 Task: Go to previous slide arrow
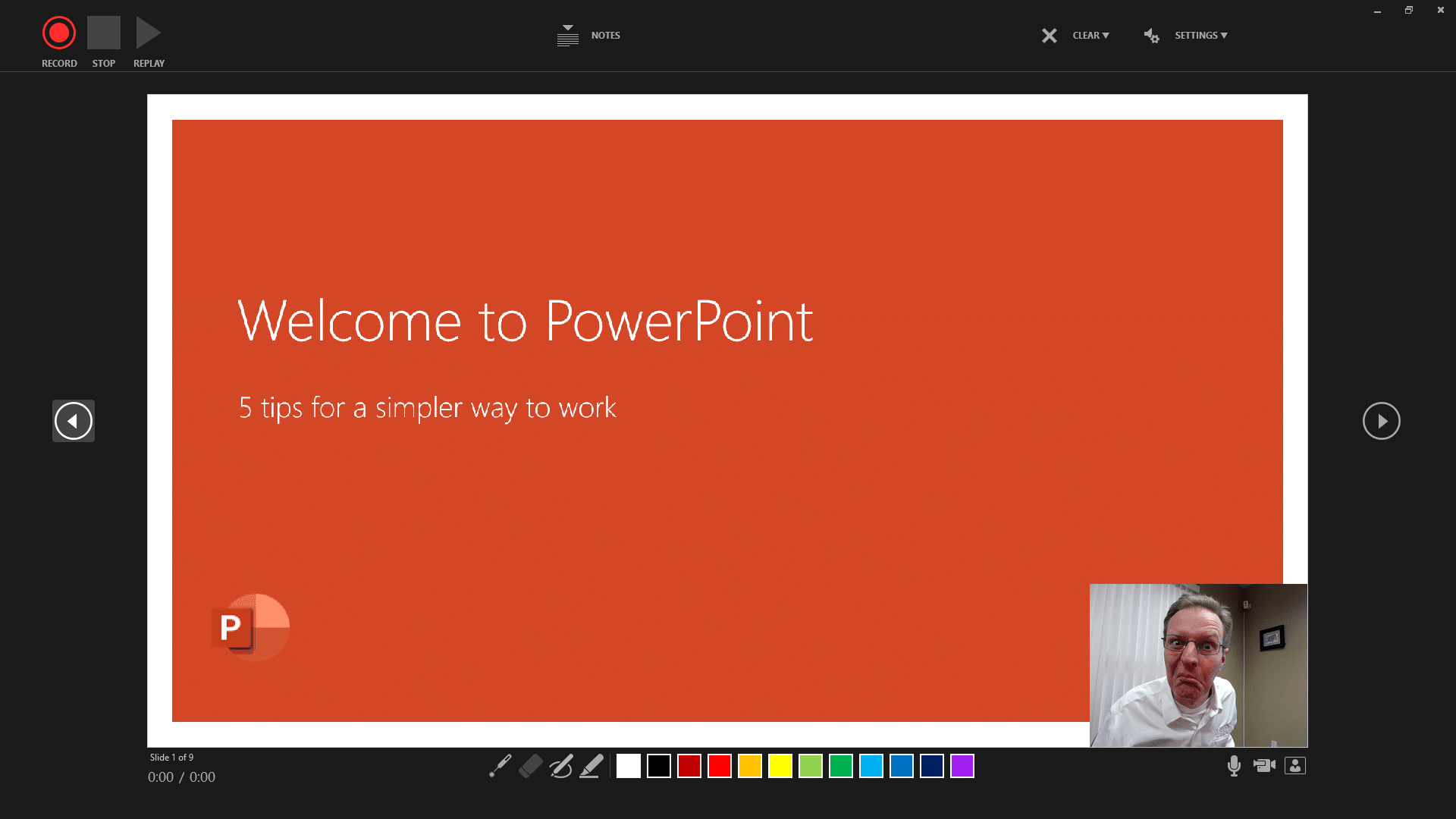pos(74,421)
